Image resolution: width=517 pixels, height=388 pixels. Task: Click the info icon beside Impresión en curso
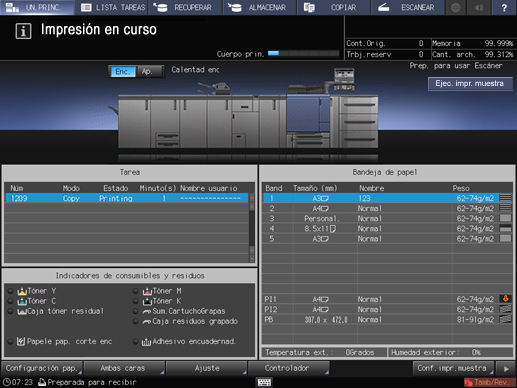[23, 31]
